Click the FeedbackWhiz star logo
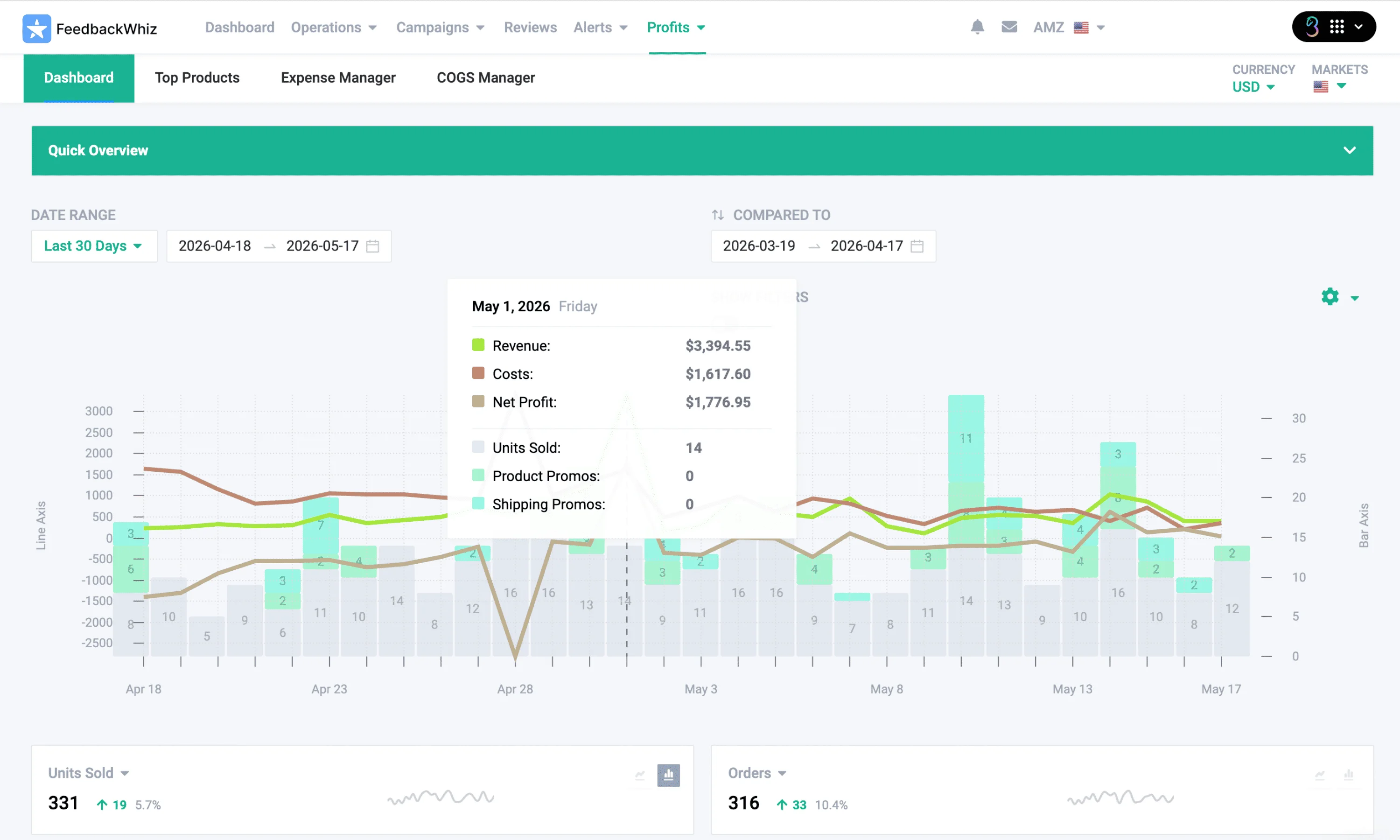 [x=37, y=28]
